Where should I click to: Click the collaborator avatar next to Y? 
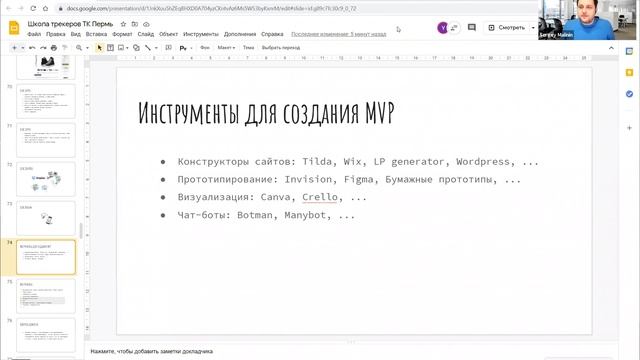[x=454, y=28]
